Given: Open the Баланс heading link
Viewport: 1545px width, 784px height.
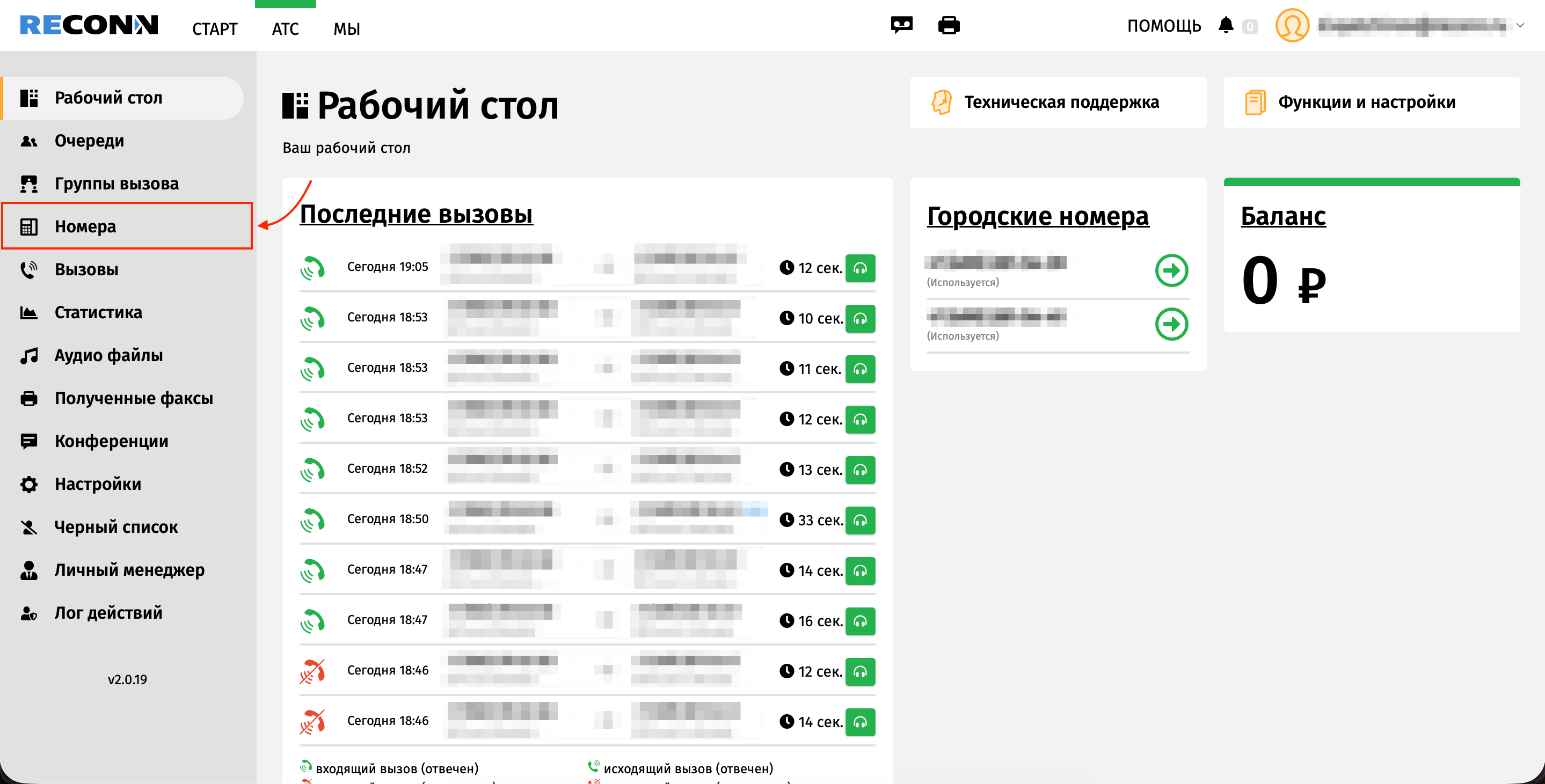Looking at the screenshot, I should point(1282,216).
